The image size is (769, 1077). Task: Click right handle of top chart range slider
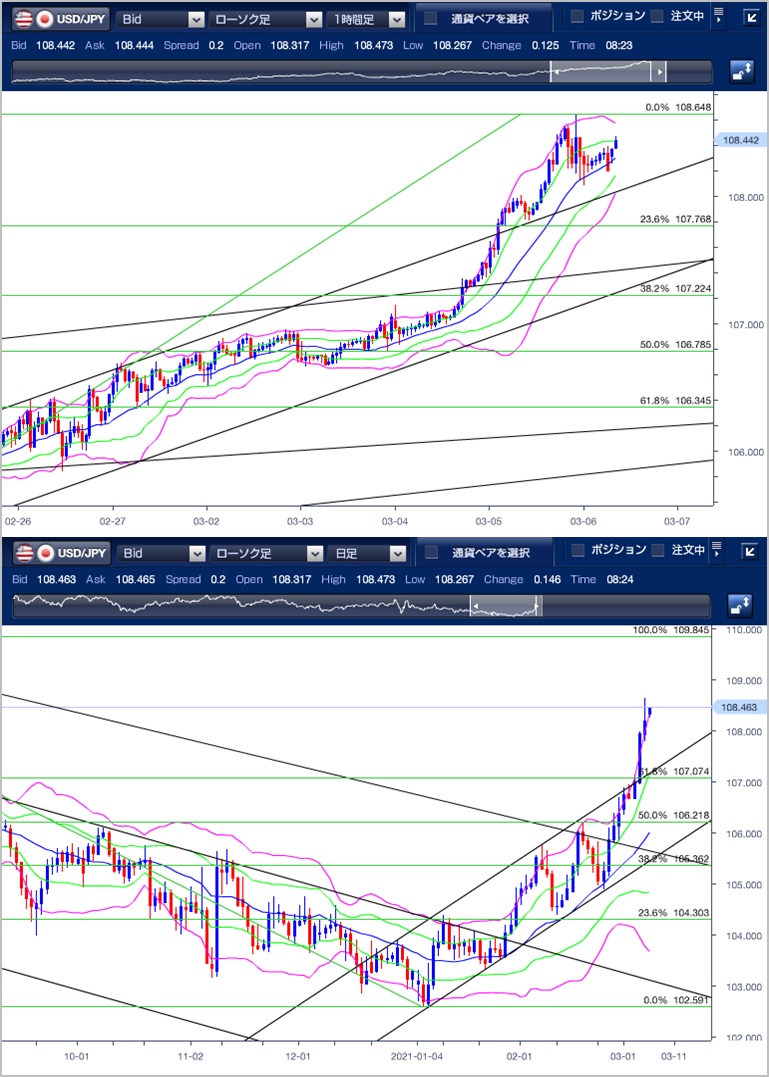(x=658, y=72)
